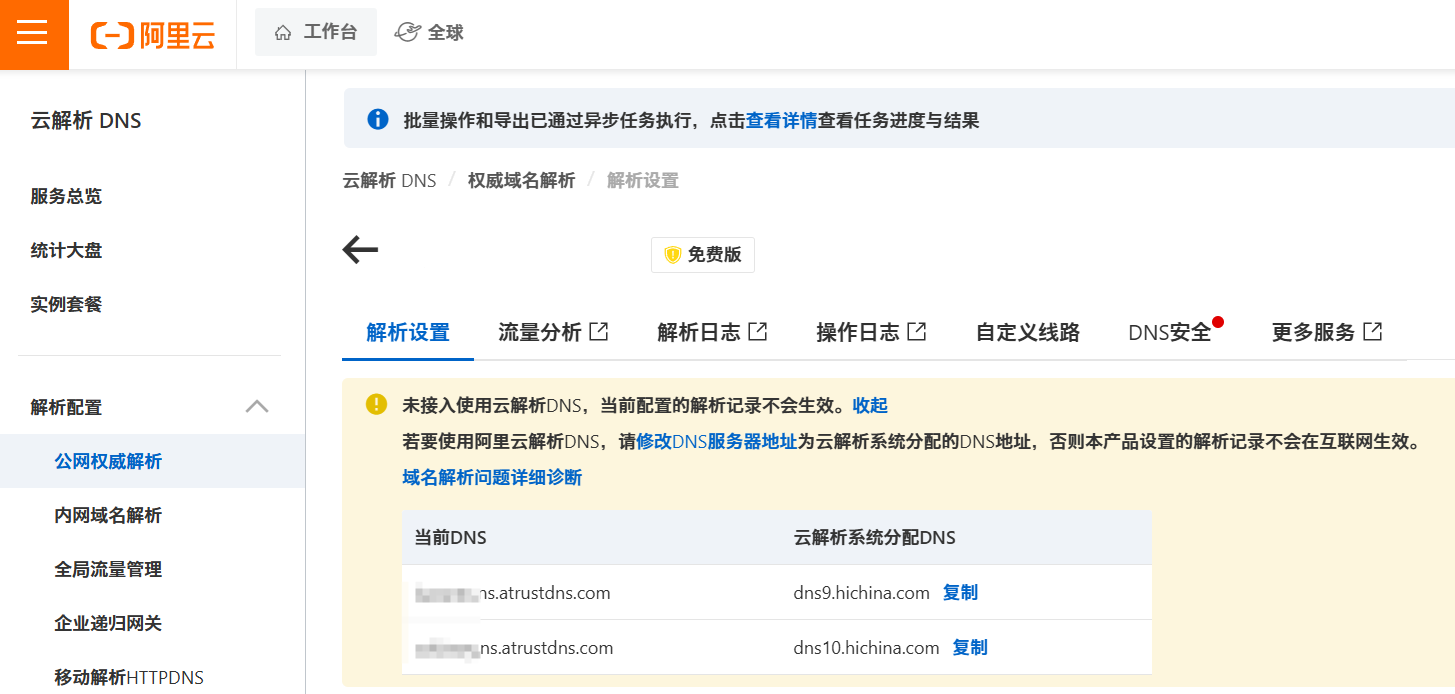Click the first atrustdns.com DNS entry
Screen dimensions: 1455x694
tap(512, 592)
